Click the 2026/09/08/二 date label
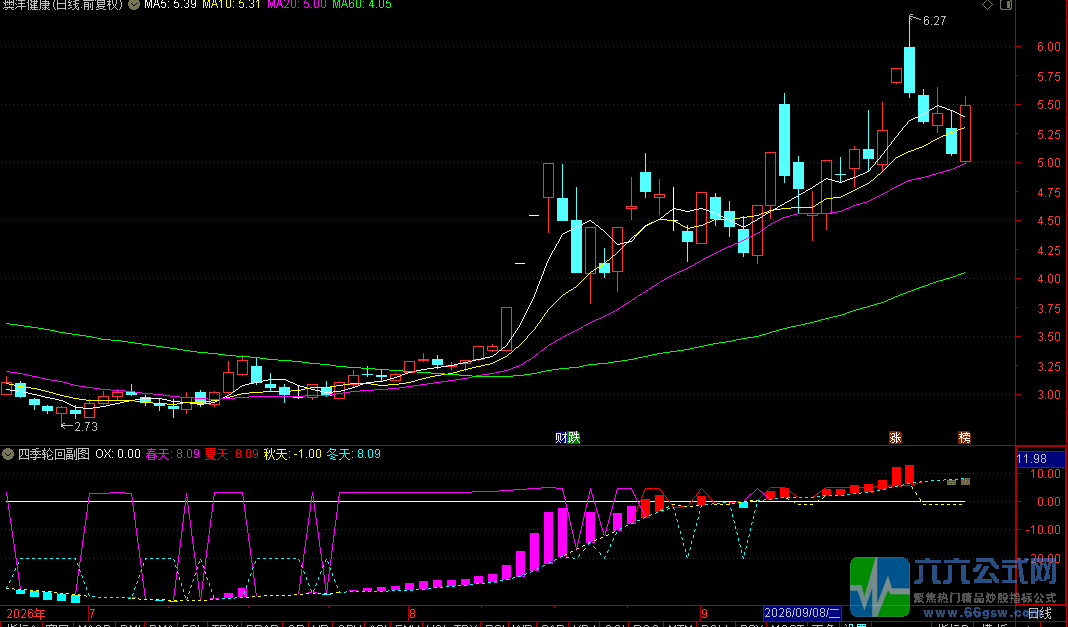 (802, 613)
